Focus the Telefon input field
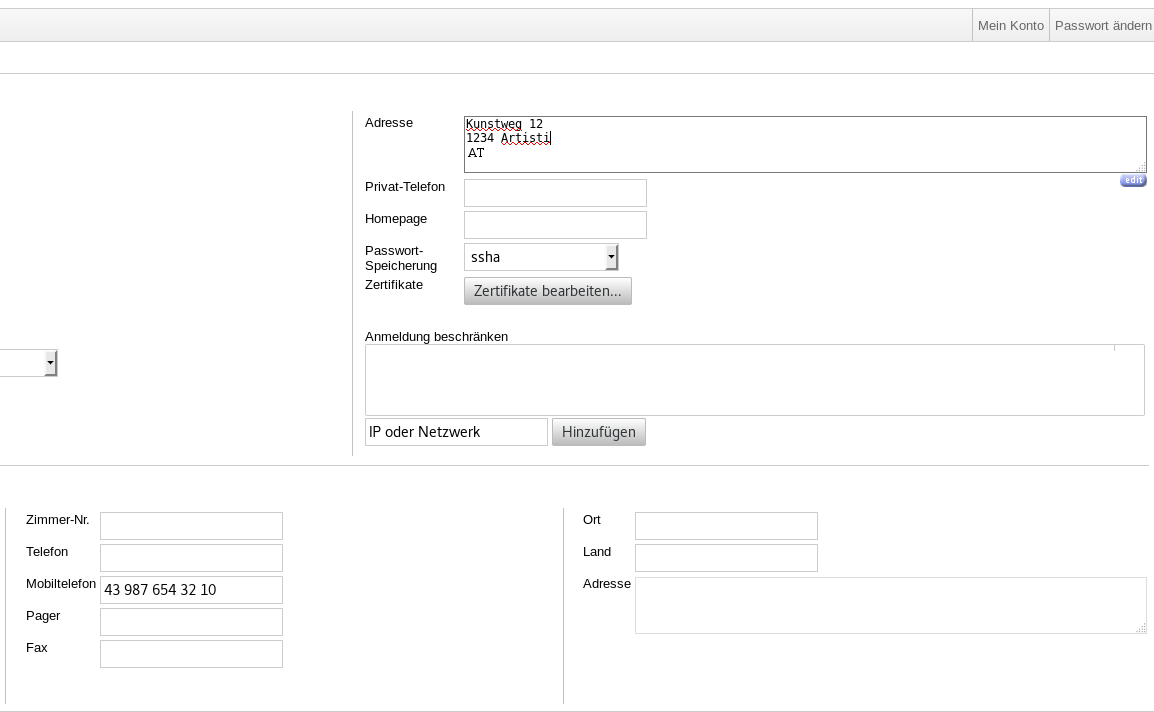This screenshot has height=712, width=1154. (191, 558)
